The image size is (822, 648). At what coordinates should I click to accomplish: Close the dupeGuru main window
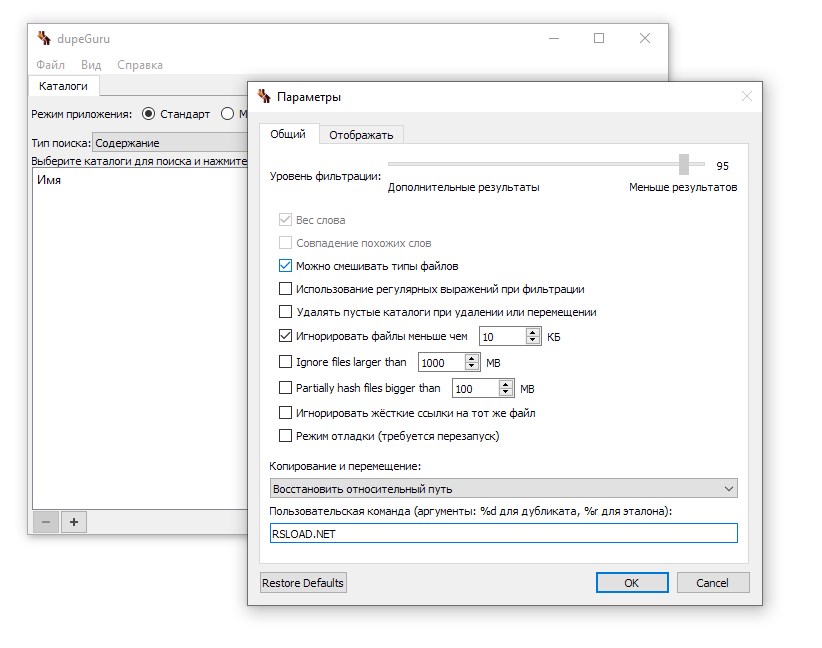click(x=645, y=38)
